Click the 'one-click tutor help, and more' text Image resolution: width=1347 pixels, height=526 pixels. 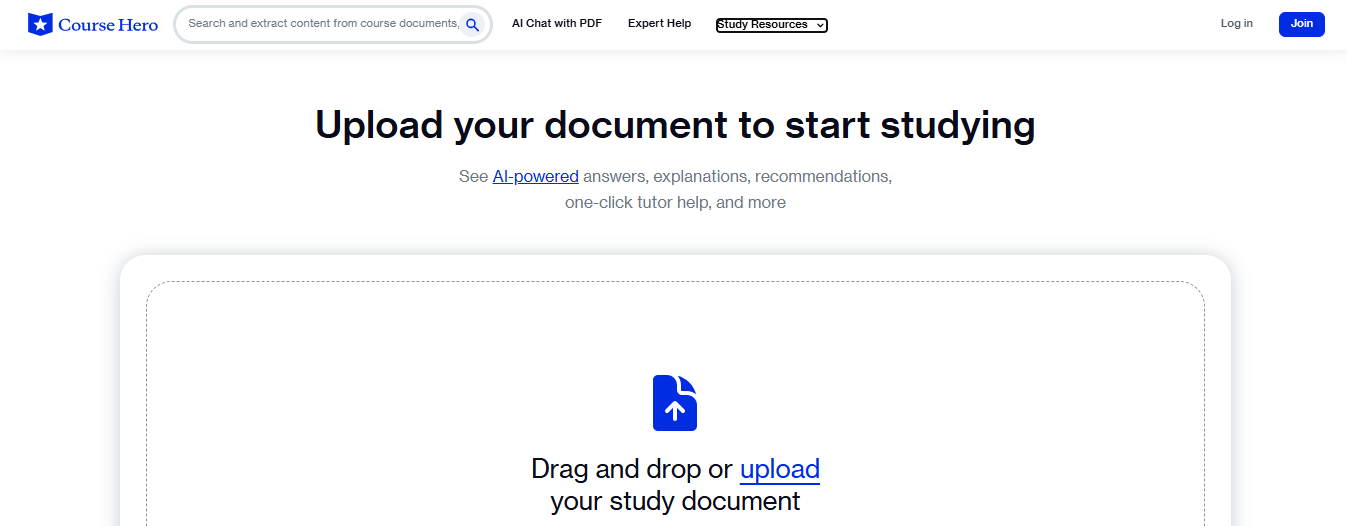(675, 202)
